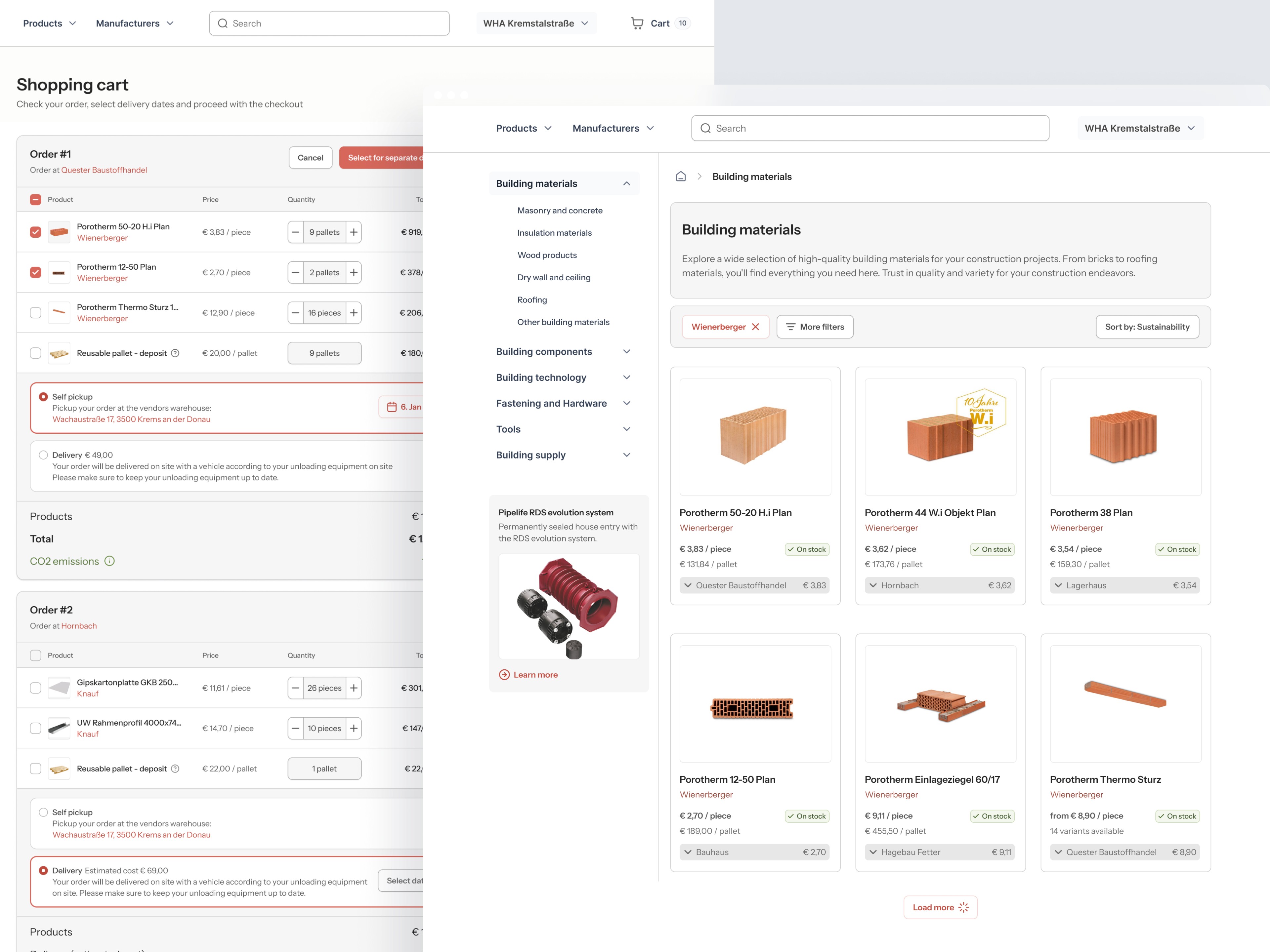Click the Load more button
Screen dimensions: 1270x952
(940, 907)
